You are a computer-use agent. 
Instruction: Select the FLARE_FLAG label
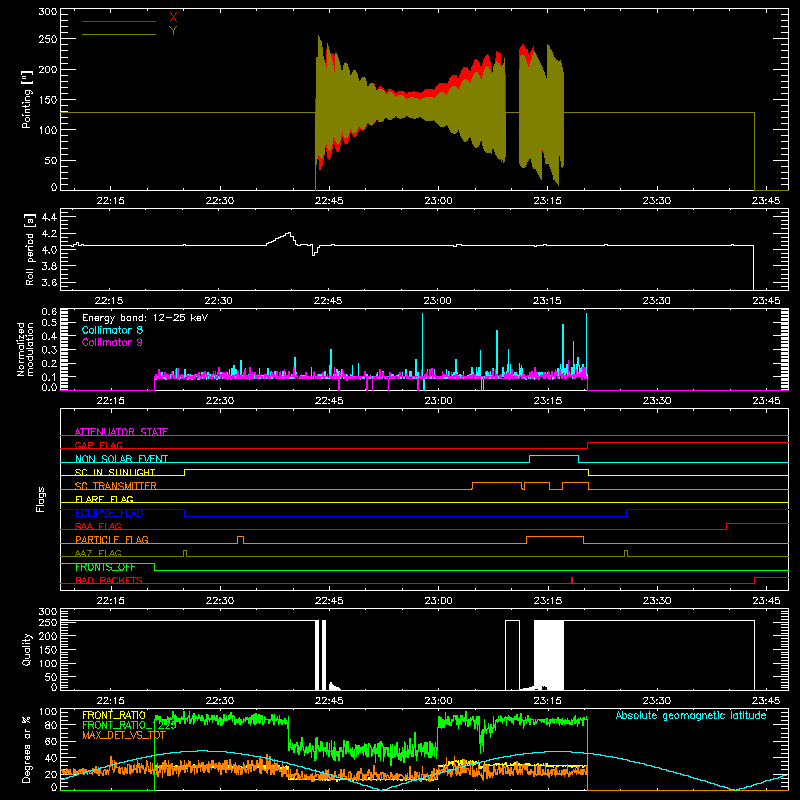104,499
